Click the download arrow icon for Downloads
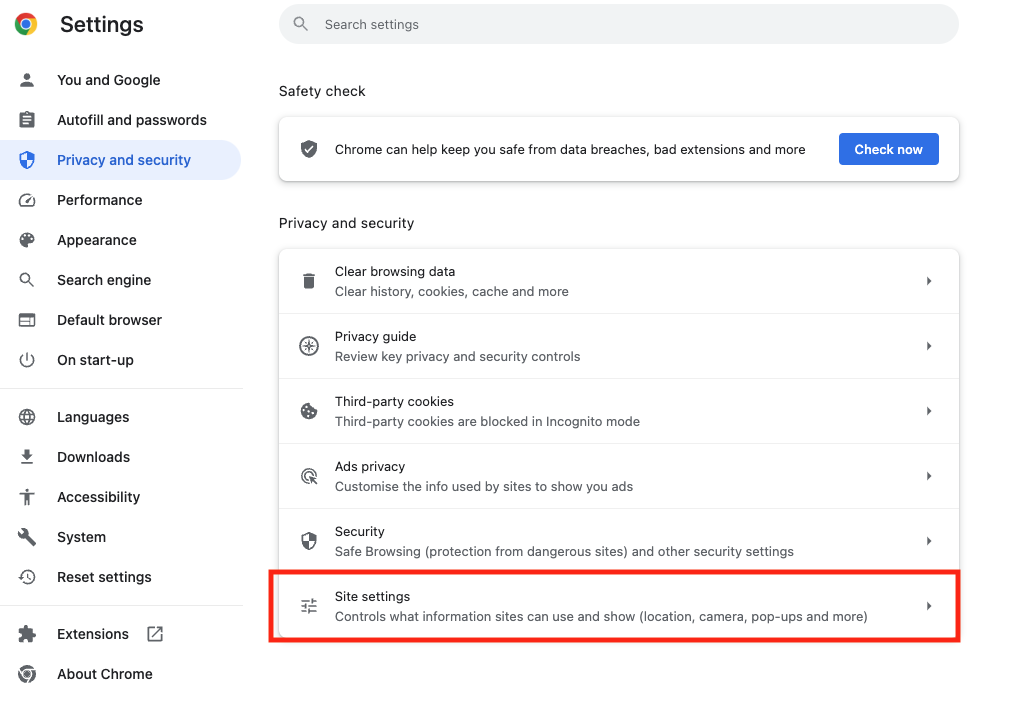This screenshot has height=706, width=1026. pos(27,457)
